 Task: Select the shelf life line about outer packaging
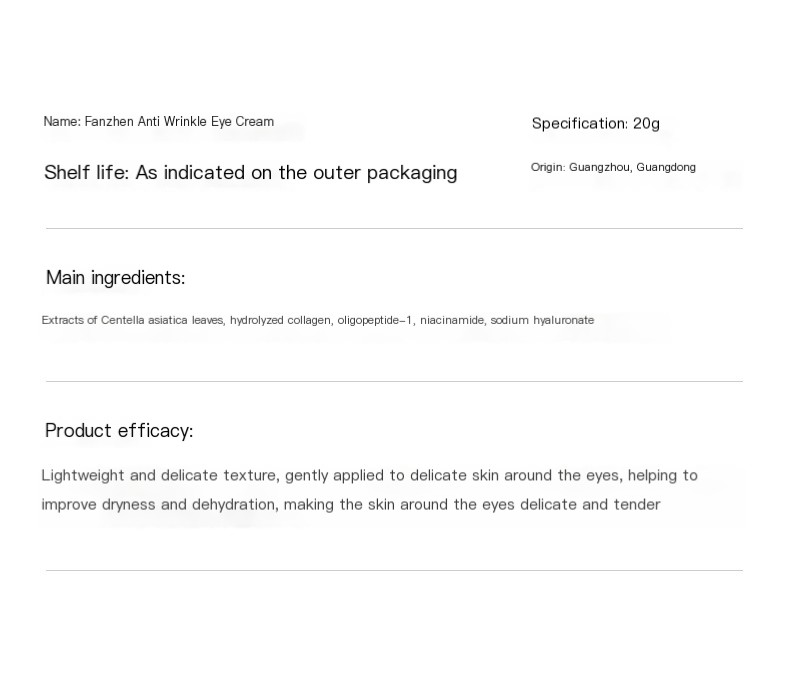pos(250,173)
